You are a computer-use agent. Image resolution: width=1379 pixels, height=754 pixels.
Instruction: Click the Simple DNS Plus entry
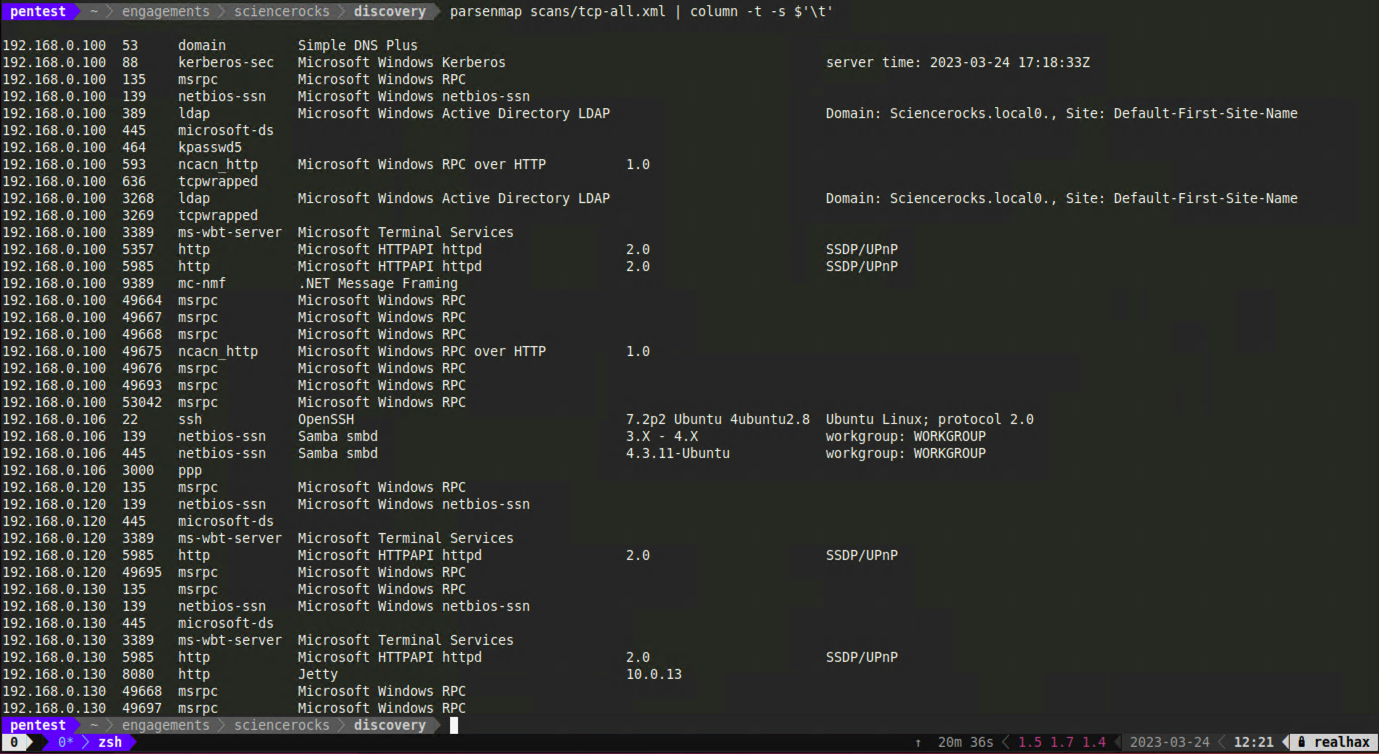tap(357, 45)
